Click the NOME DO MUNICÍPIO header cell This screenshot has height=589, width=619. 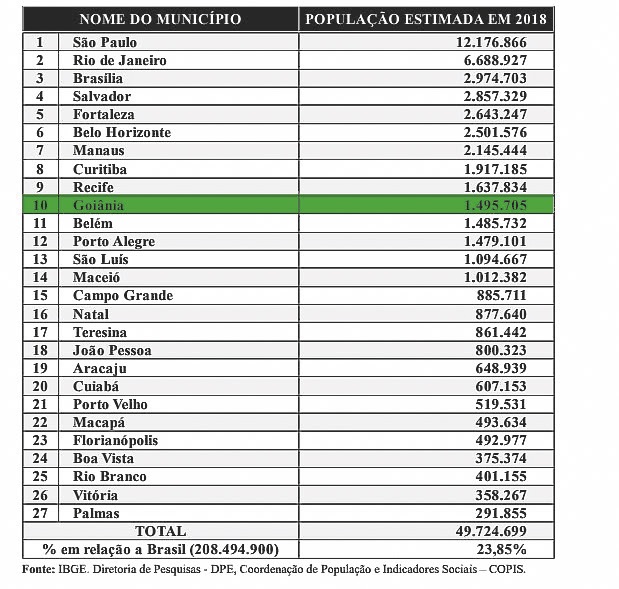click(159, 20)
